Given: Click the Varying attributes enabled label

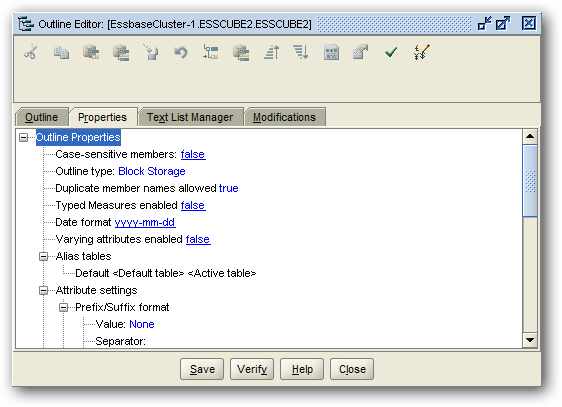Looking at the screenshot, I should pyautogui.click(x=119, y=239).
